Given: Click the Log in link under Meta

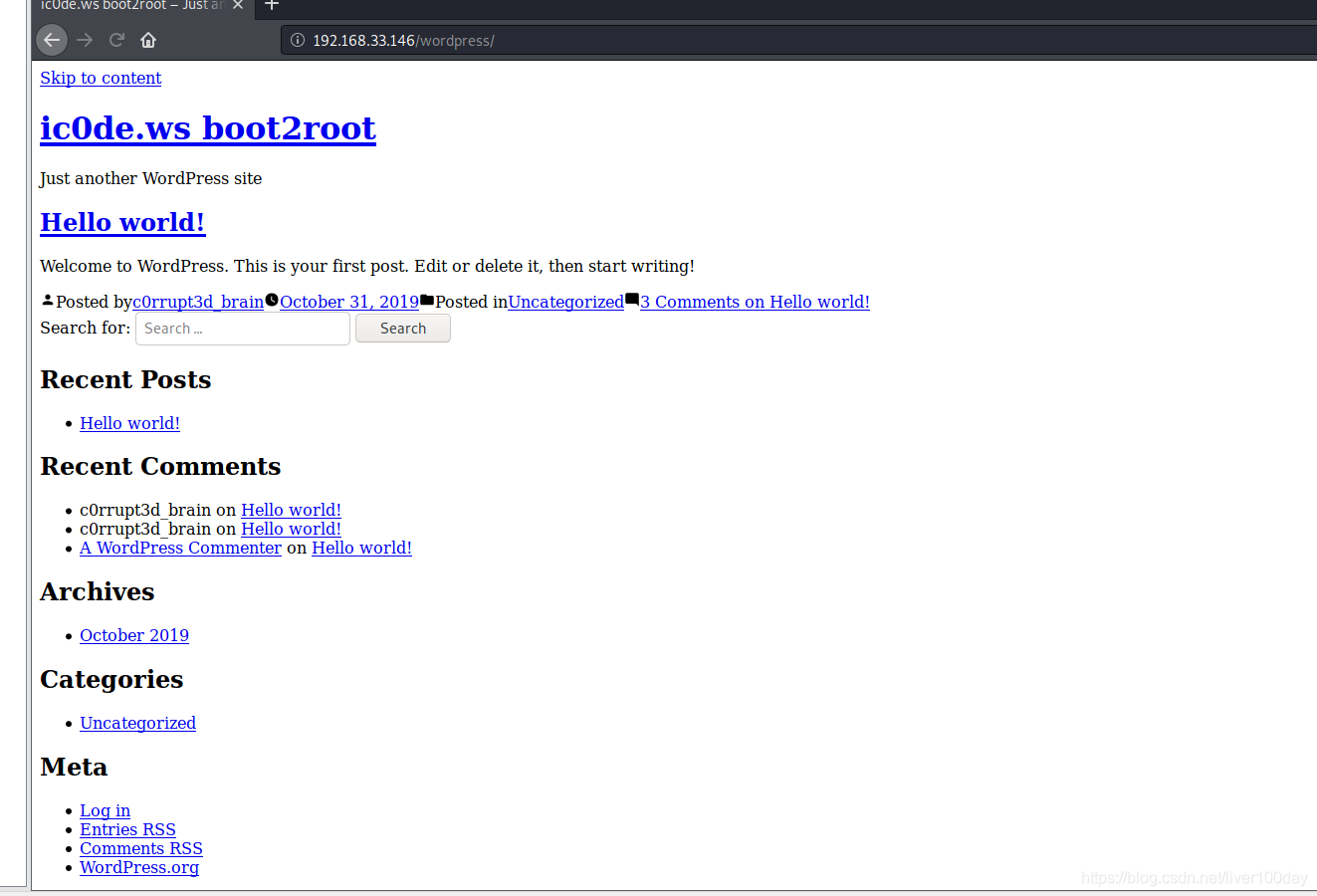Looking at the screenshot, I should (x=105, y=810).
